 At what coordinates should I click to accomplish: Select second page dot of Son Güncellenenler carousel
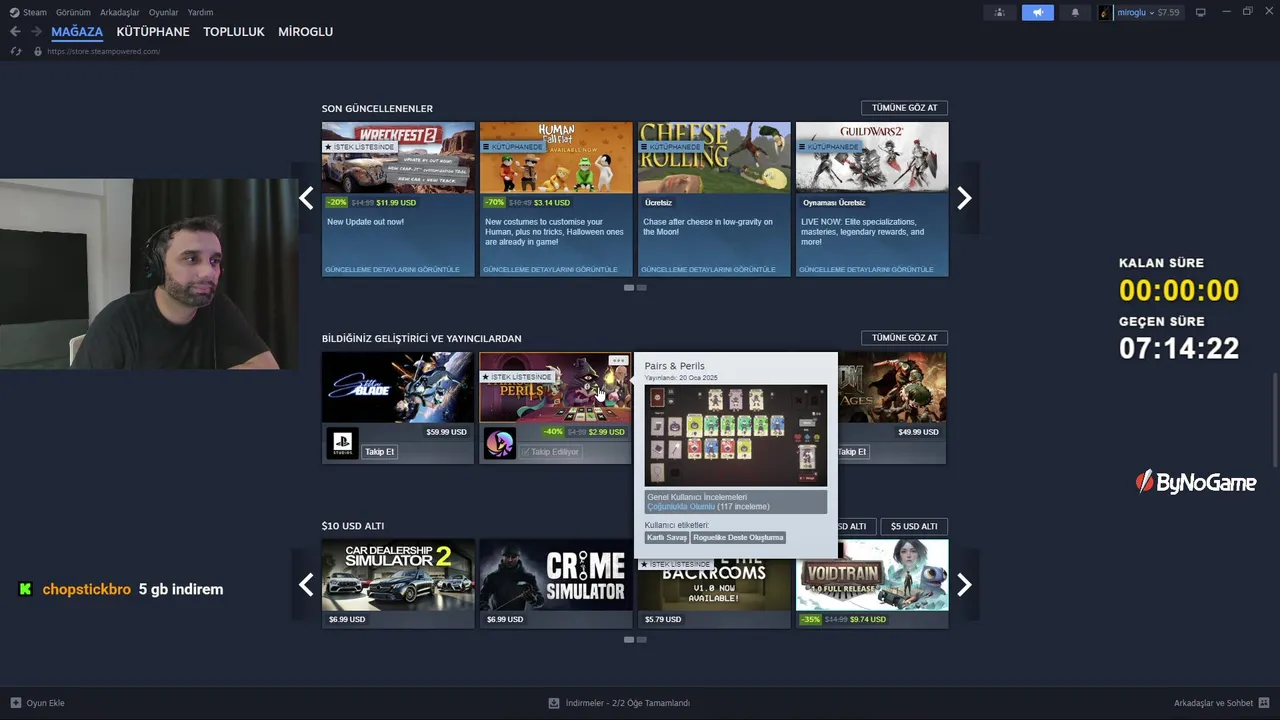click(x=642, y=288)
